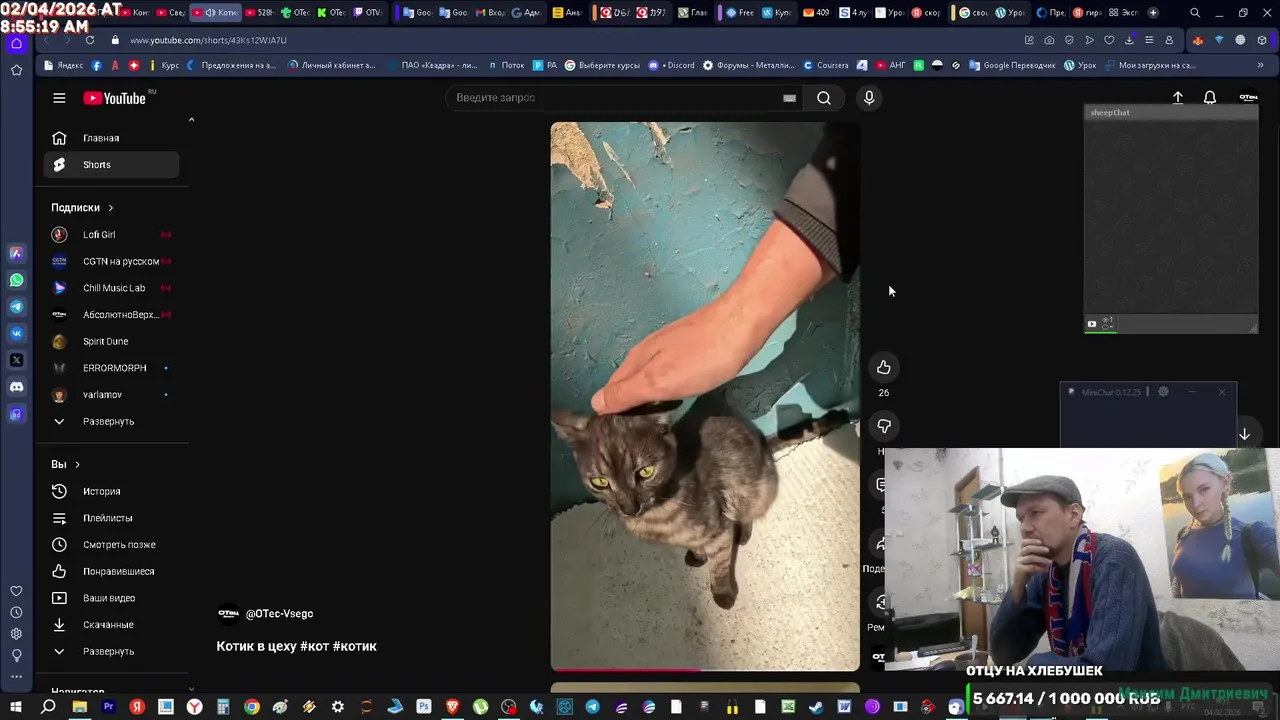
Task: Open Chill Music Lab channel
Action: (x=111, y=288)
